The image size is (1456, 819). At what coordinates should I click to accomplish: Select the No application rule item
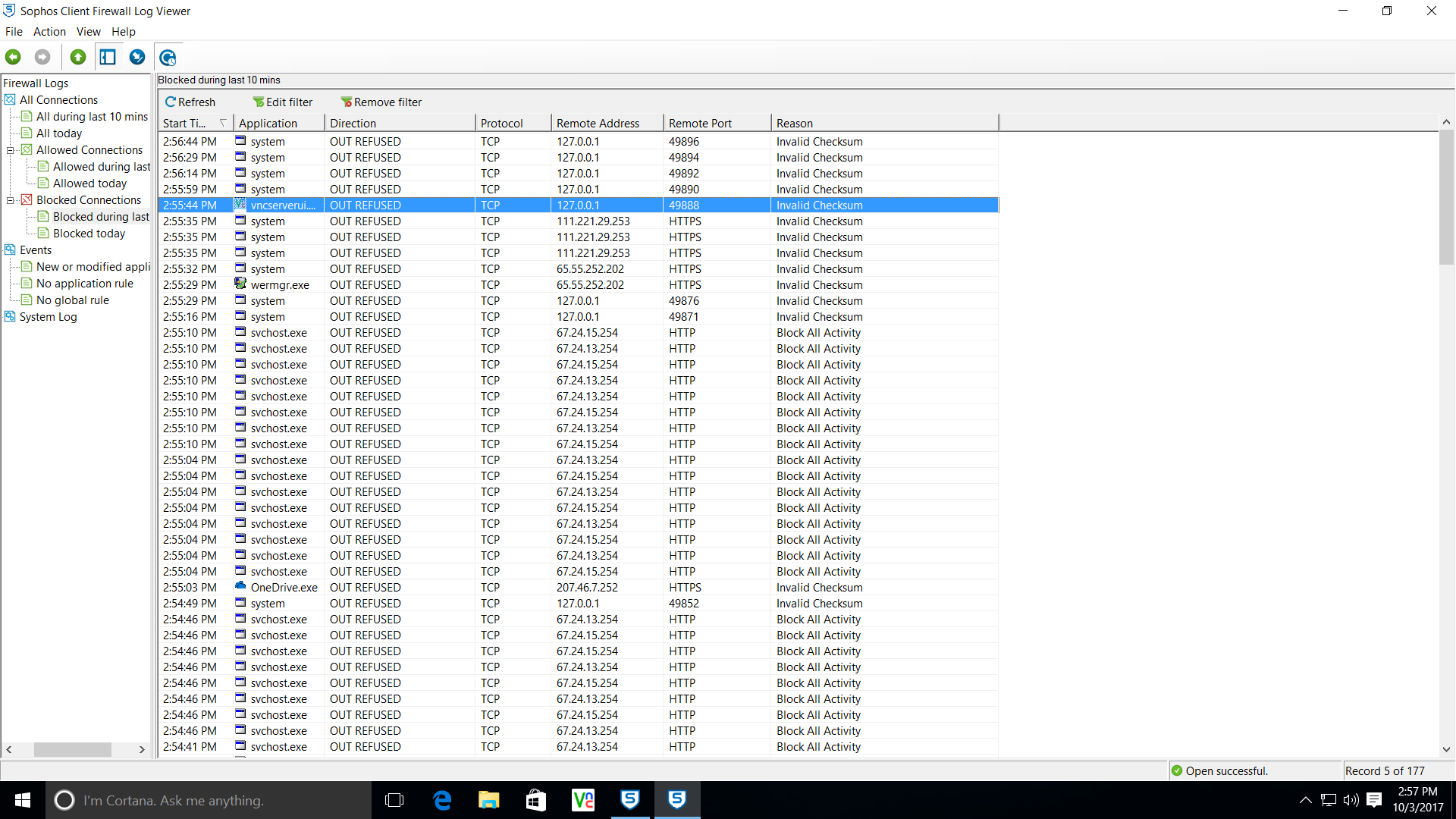[x=85, y=283]
